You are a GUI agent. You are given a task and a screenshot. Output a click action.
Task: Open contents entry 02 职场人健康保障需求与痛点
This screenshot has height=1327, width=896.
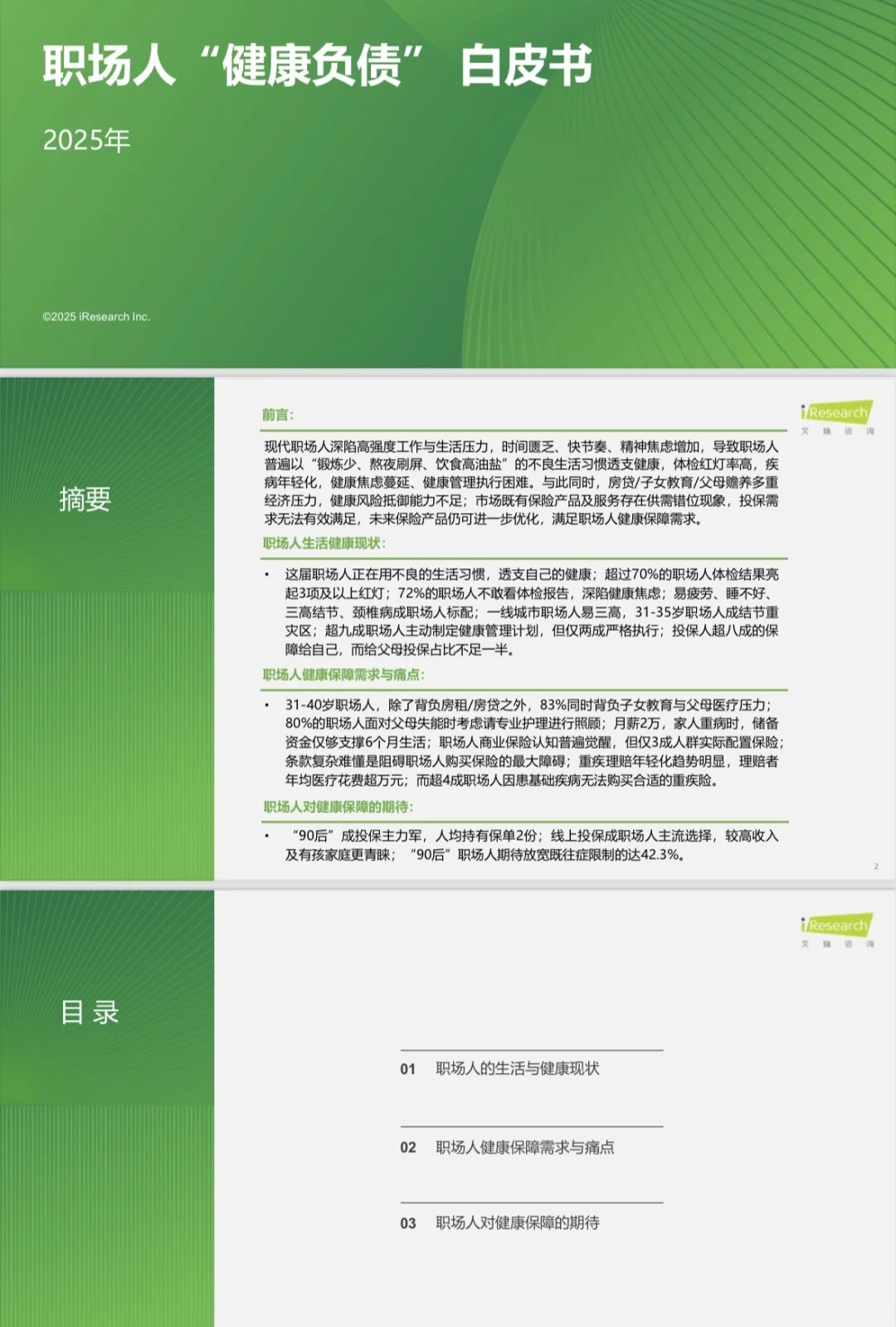click(507, 1147)
